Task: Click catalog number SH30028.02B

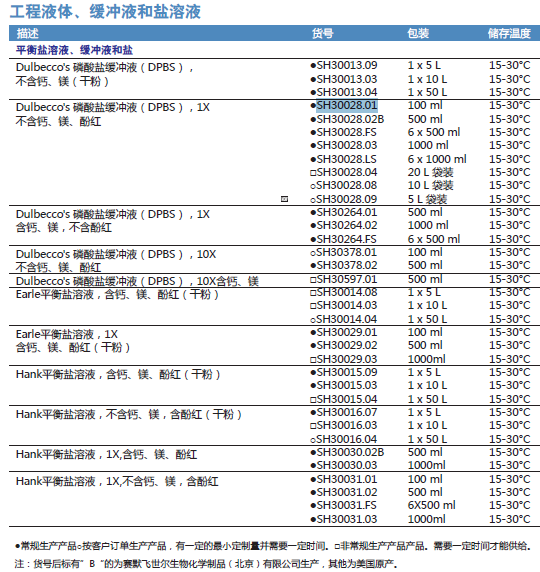Action: click(350, 119)
